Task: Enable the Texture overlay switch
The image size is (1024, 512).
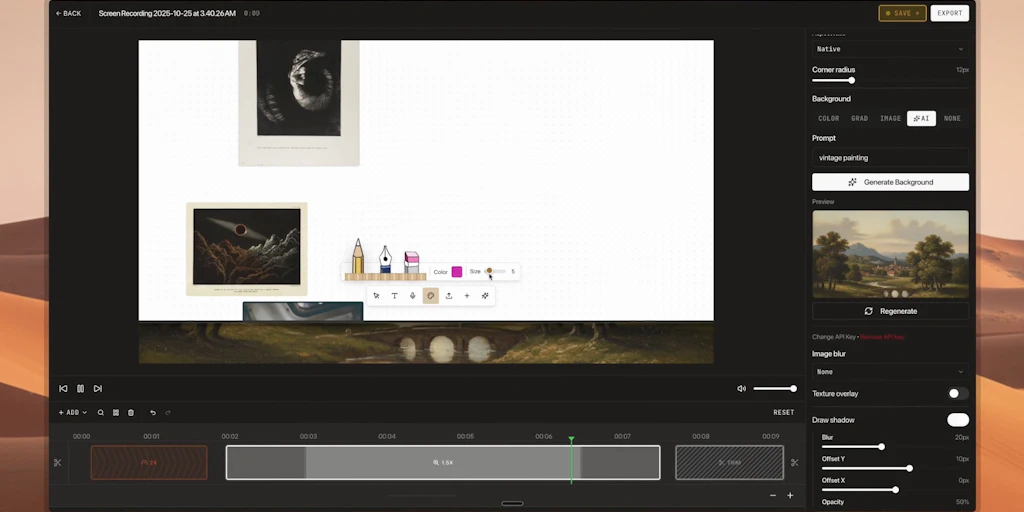Action: [x=957, y=394]
